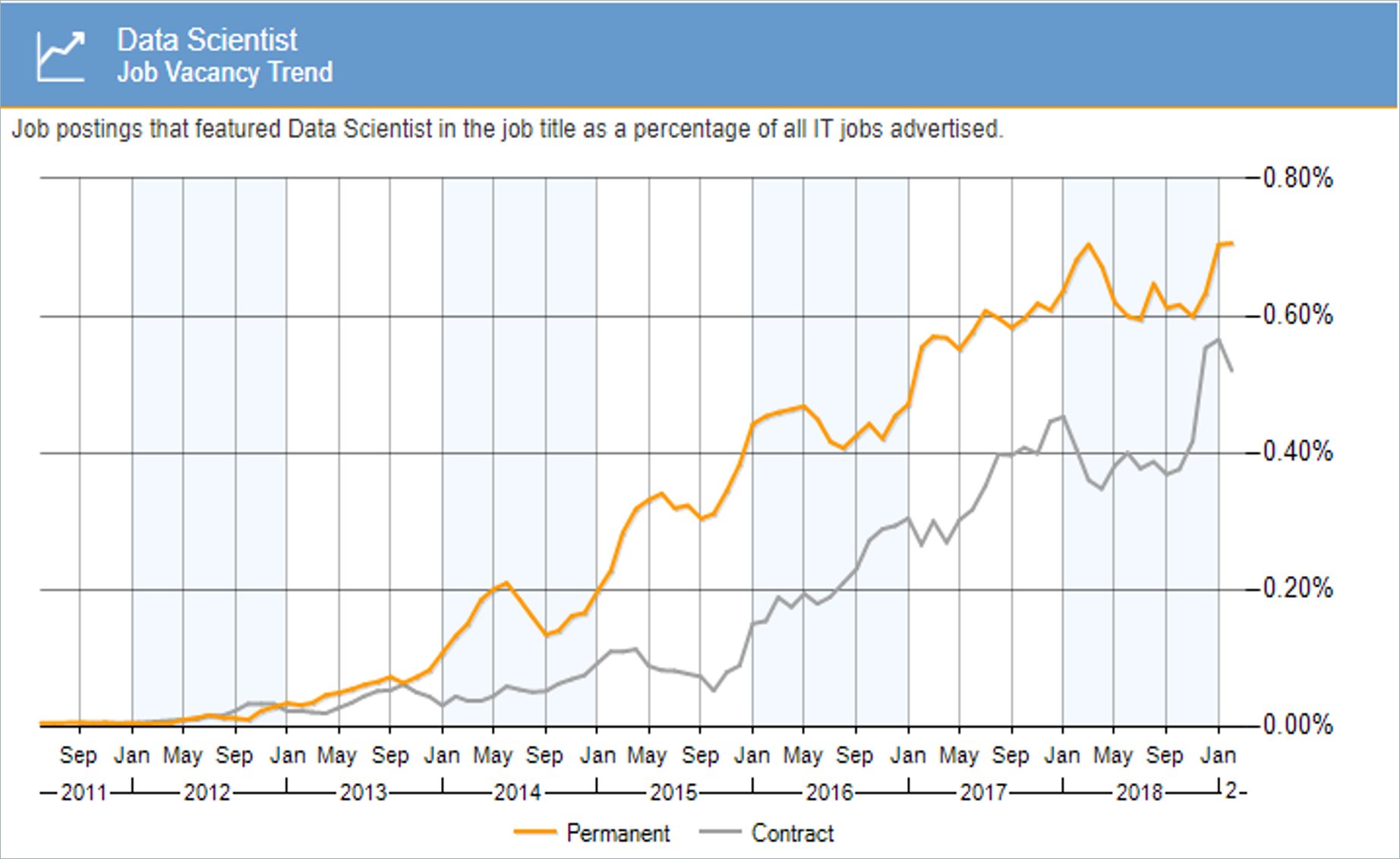
Task: Toggle the Contract series legend label
Action: pyautogui.click(x=792, y=833)
